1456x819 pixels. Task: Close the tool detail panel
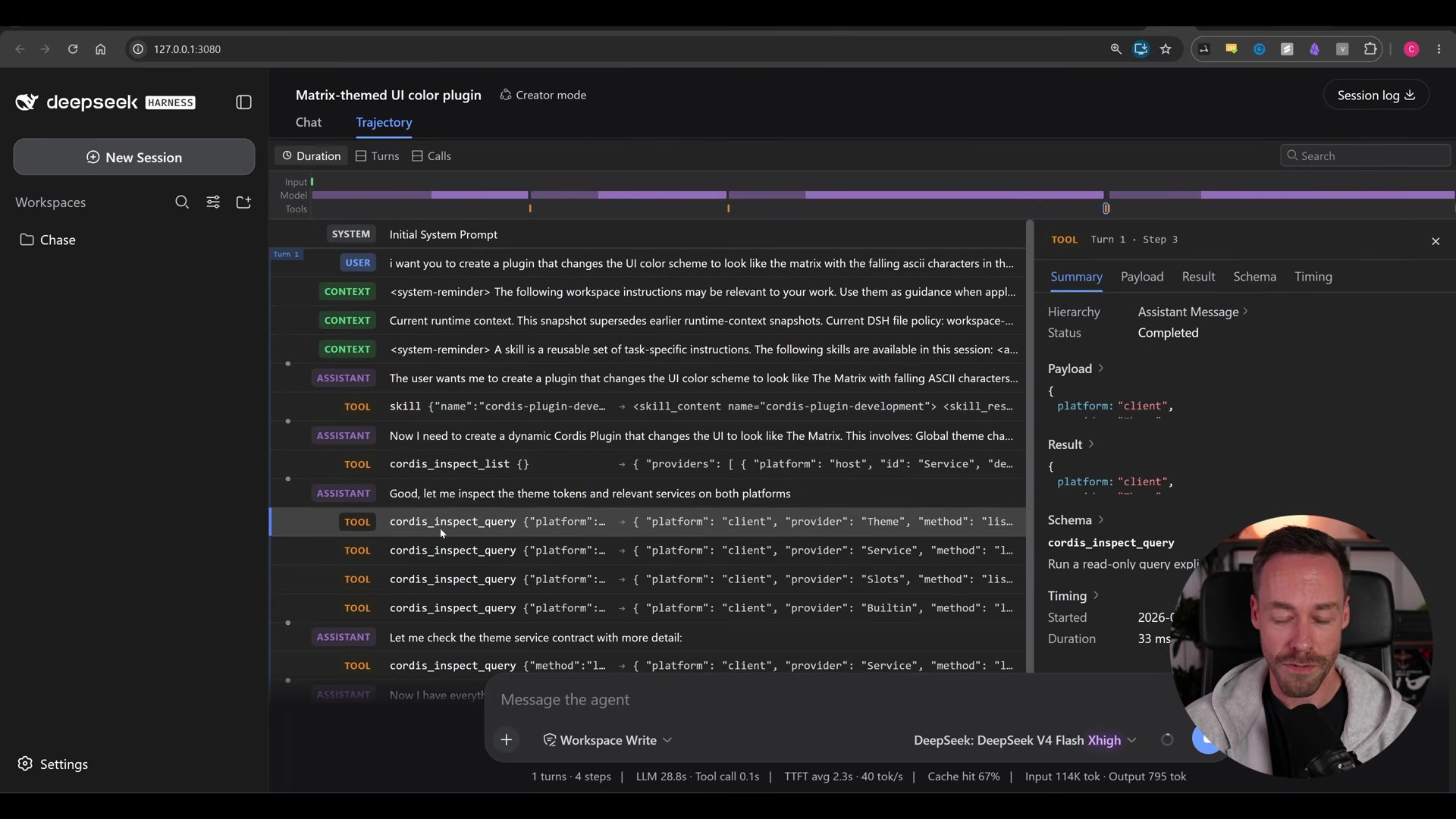1436,241
